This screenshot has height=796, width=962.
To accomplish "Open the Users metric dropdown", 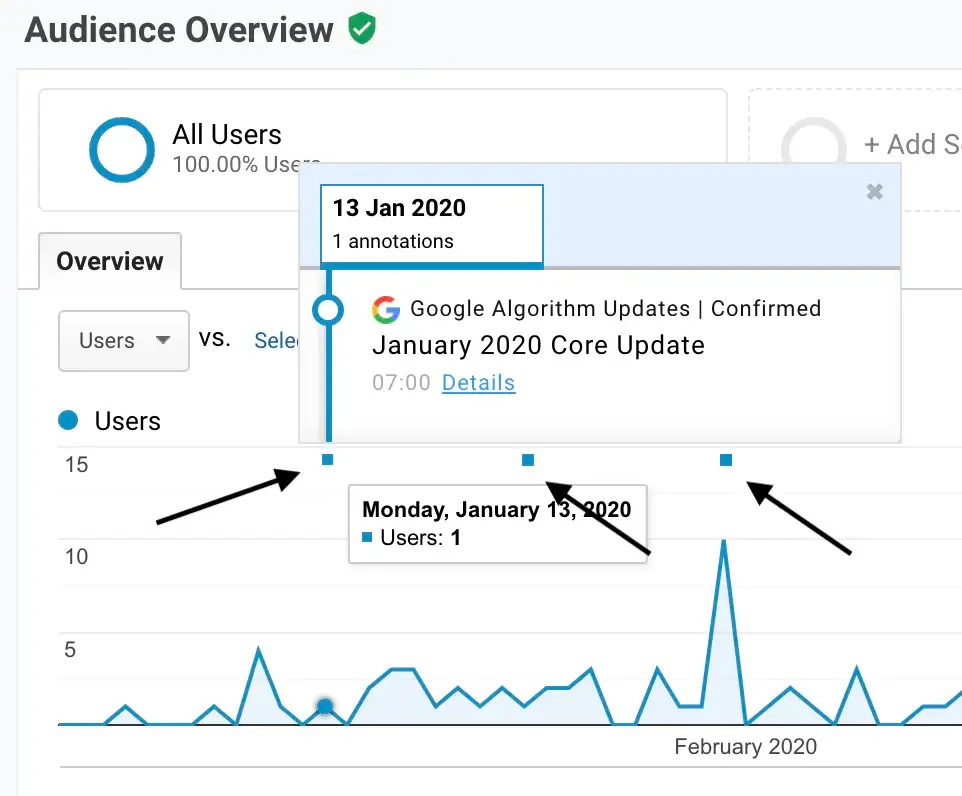I will (x=123, y=340).
